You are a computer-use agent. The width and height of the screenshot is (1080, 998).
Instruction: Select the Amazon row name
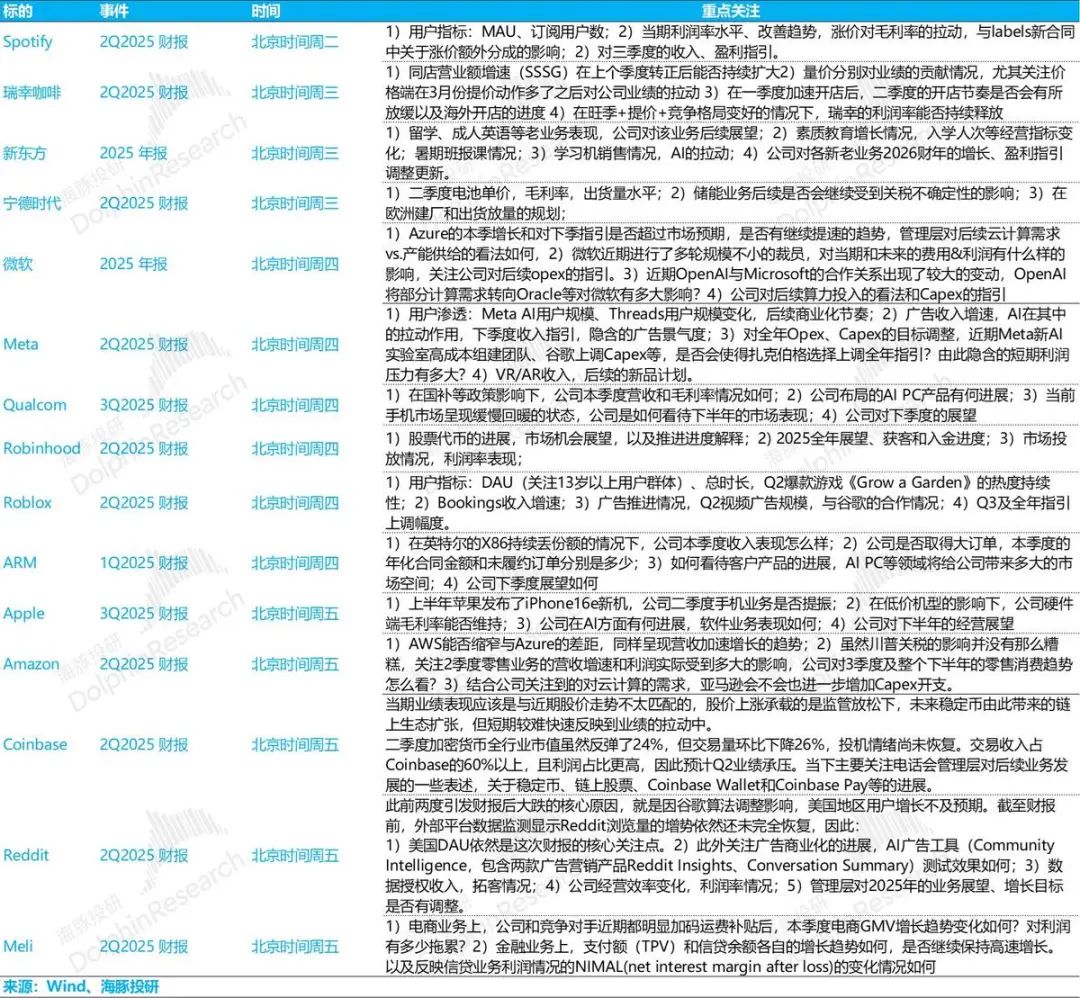31,664
